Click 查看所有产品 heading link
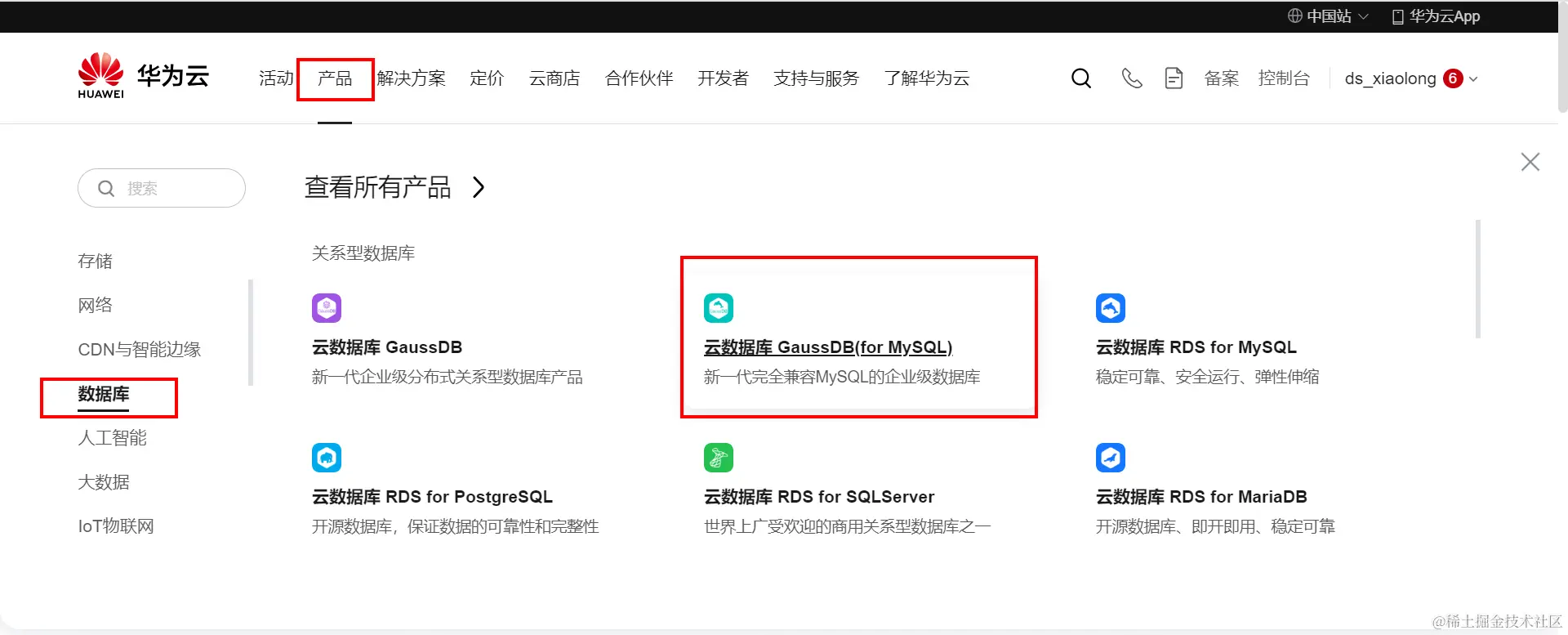This screenshot has width=1568, height=635. 377,187
